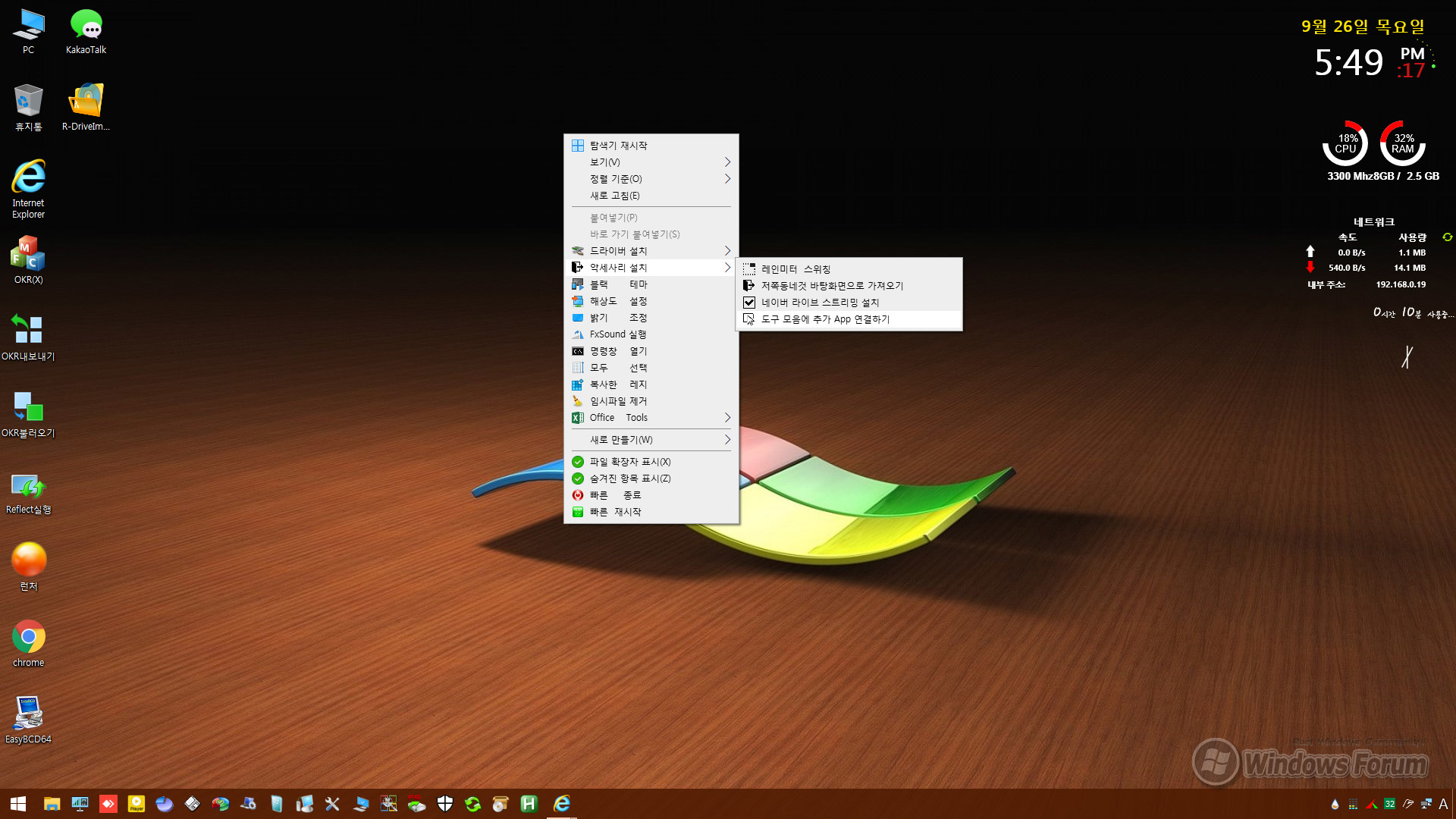Open the red AnyDesk taskbar icon
The width and height of the screenshot is (1456, 819).
[x=108, y=804]
